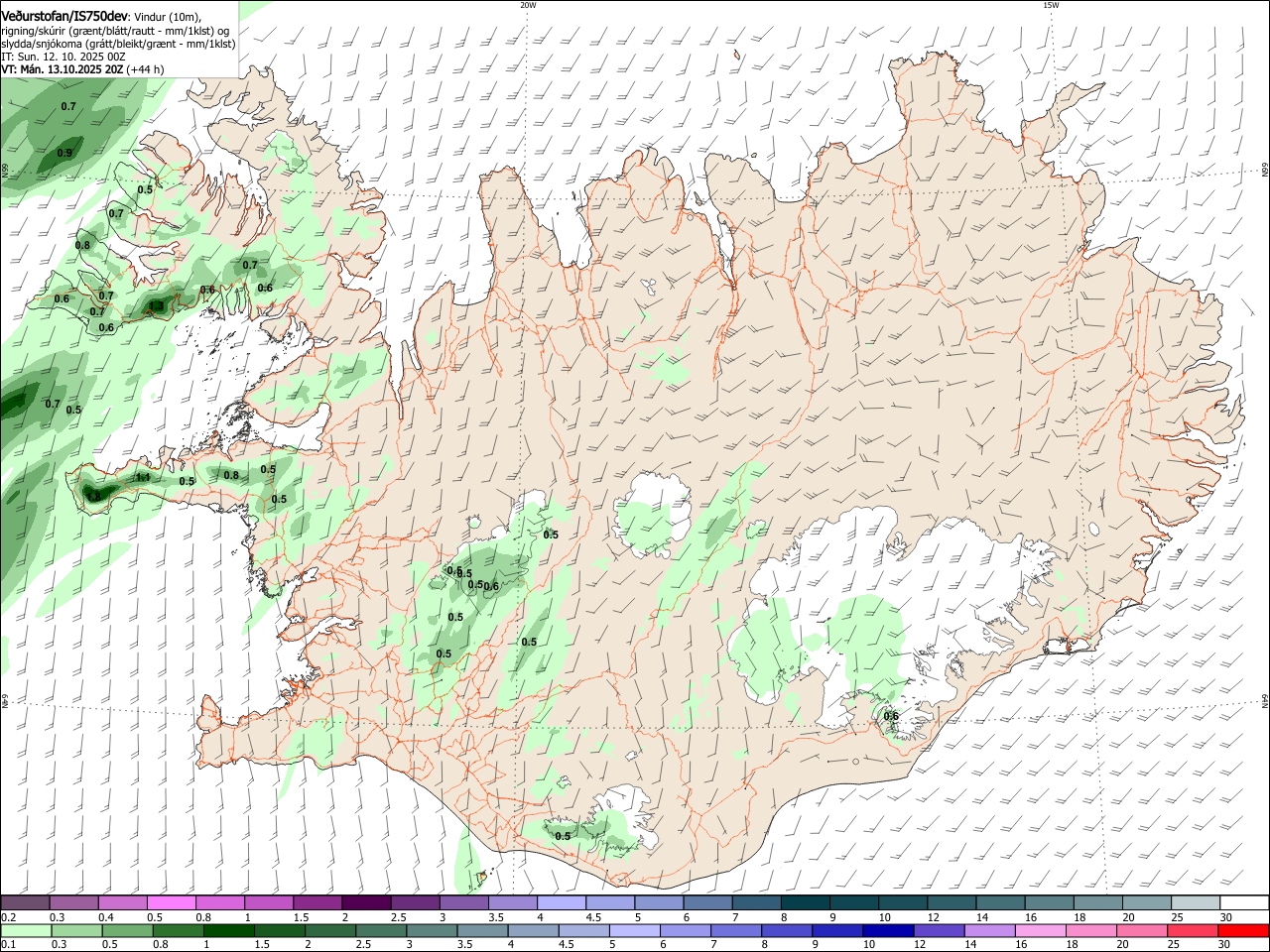Pick dark teal snow swatch between 8 and 9
This screenshot has width=1270, height=952.
pos(806,902)
